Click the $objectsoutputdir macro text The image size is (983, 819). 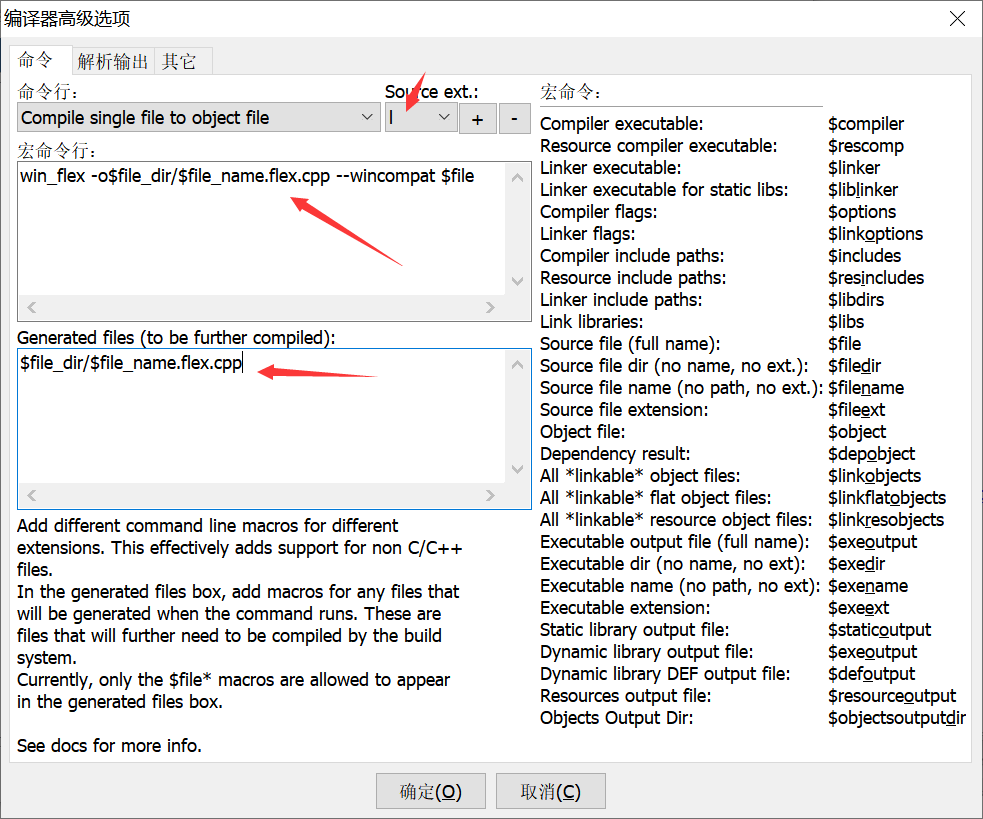click(x=897, y=718)
